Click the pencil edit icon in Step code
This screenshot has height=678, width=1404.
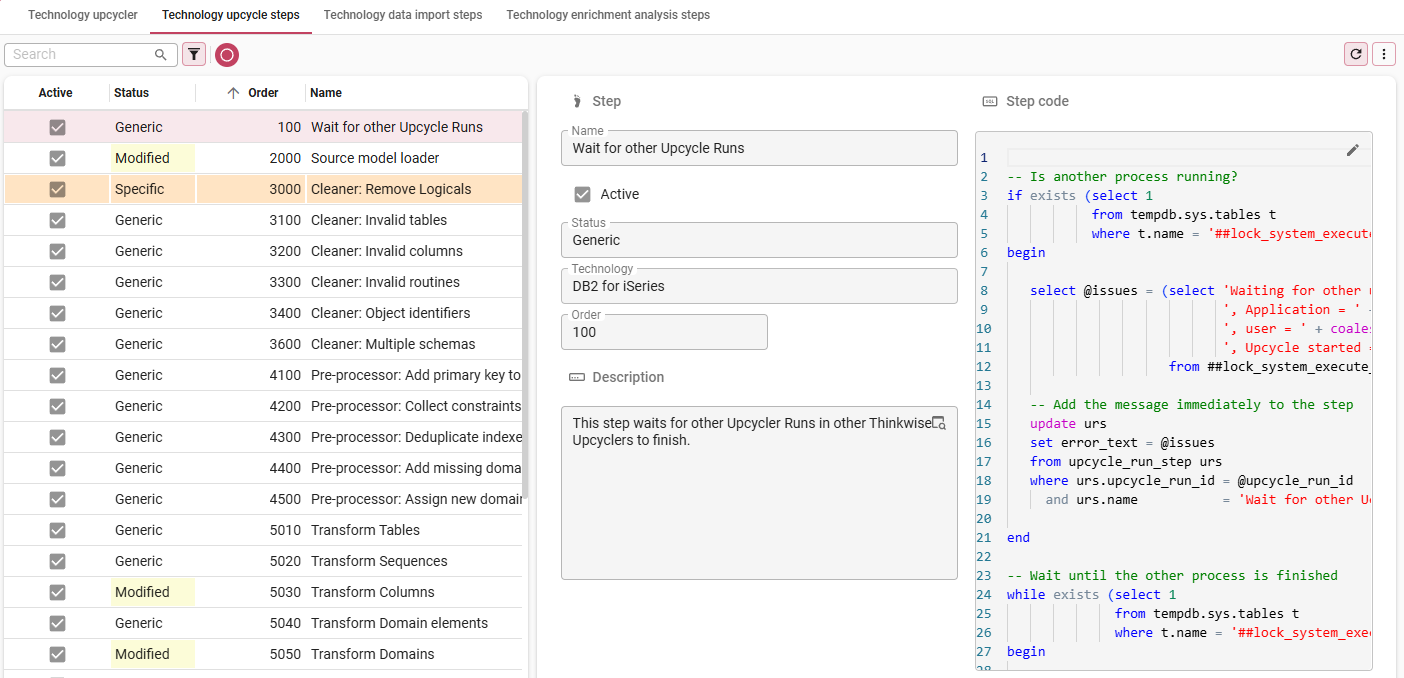point(1353,150)
